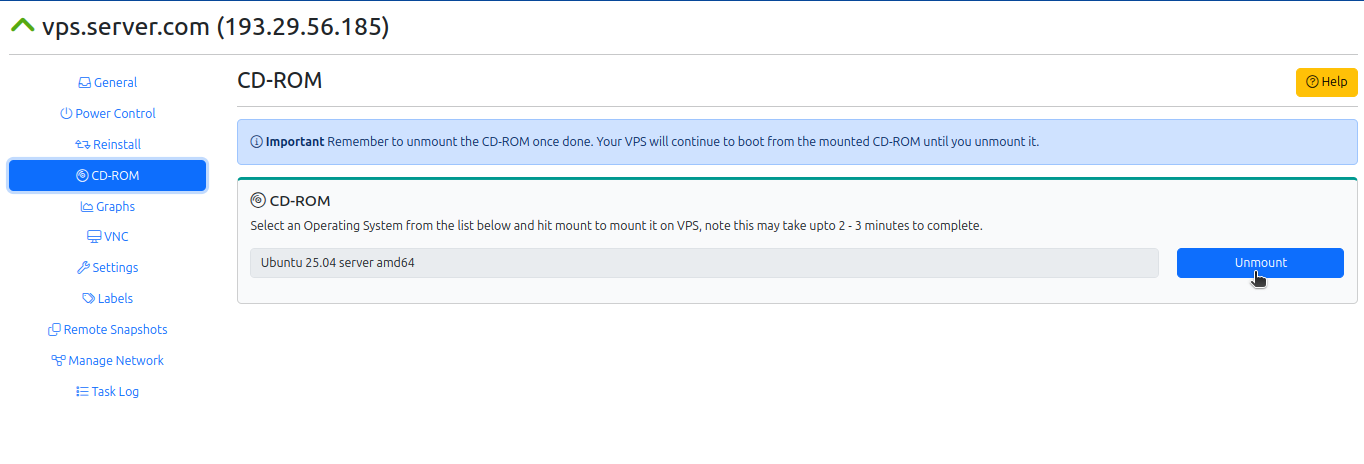Click the Labels tag icon
This screenshot has height=464, width=1364.
[88, 299]
